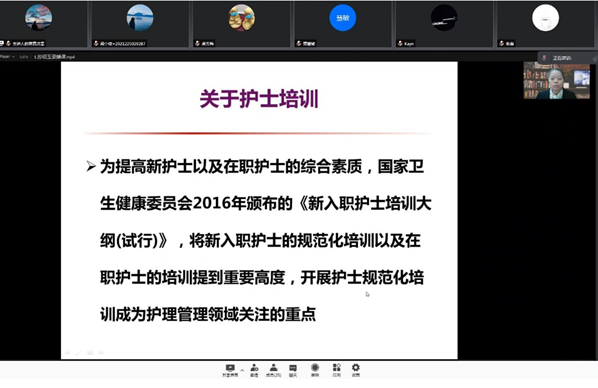Select the speaker's webcam video thumbnail
598x388 pixels.
[x=556, y=80]
